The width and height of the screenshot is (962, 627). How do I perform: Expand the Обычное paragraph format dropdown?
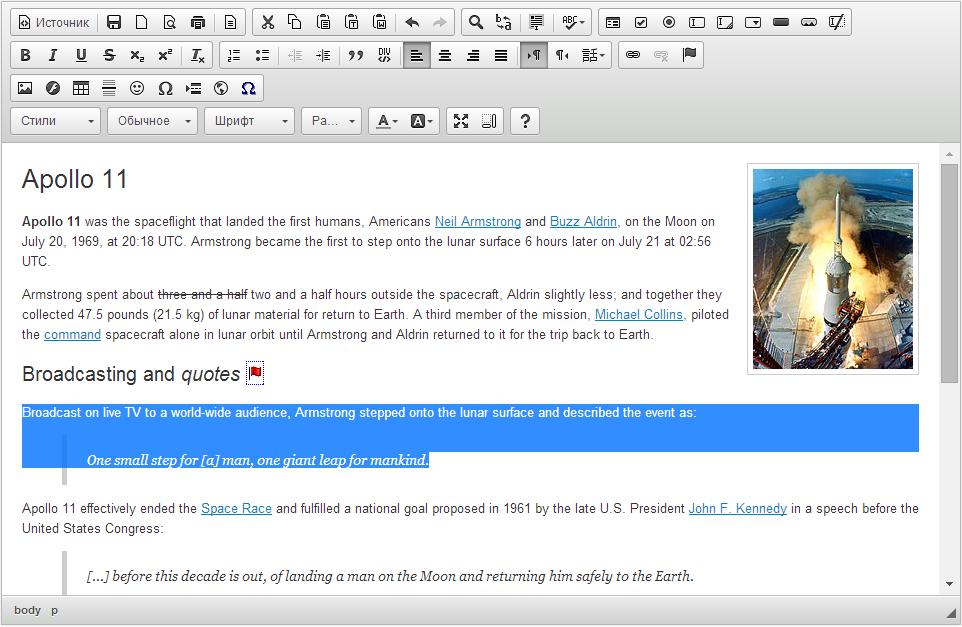(x=153, y=121)
